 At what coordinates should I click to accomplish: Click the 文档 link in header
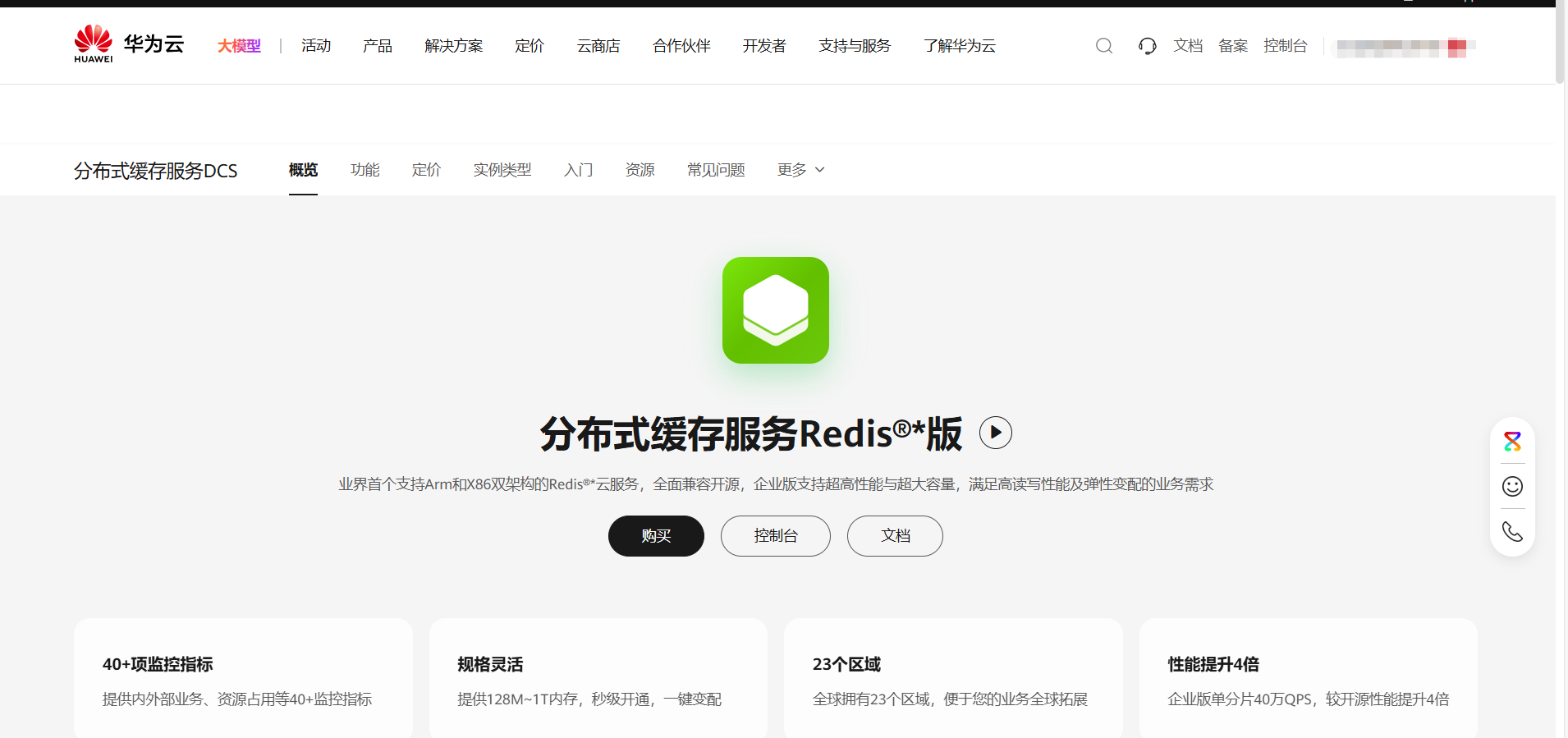1188,46
